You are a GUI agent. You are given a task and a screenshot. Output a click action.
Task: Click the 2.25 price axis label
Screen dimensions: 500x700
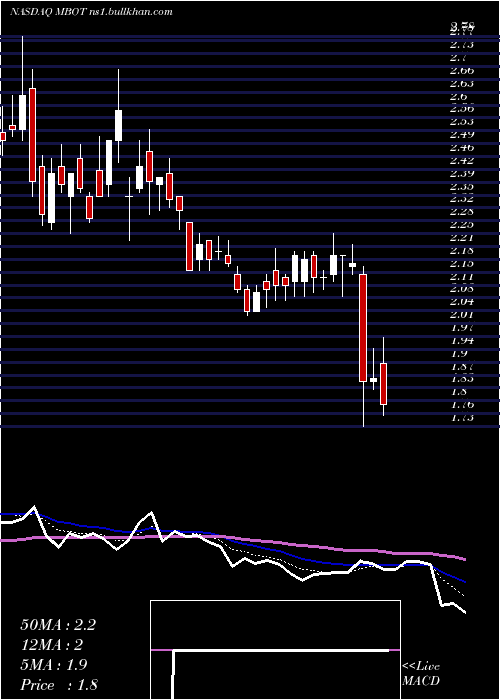click(462, 224)
